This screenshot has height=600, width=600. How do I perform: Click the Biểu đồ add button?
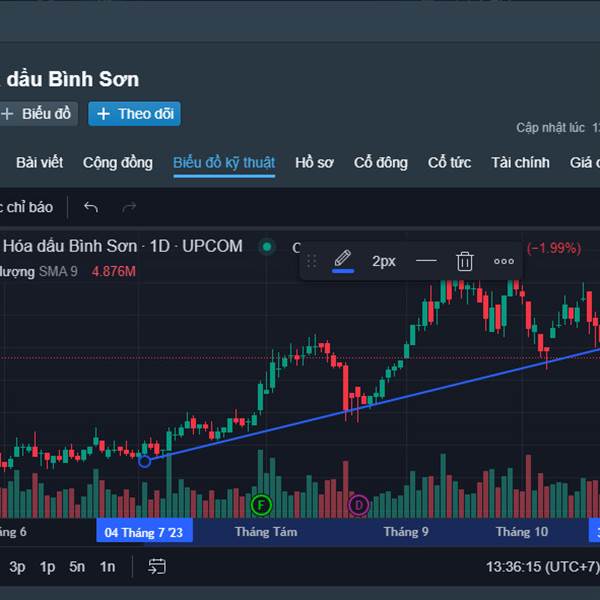click(x=38, y=114)
